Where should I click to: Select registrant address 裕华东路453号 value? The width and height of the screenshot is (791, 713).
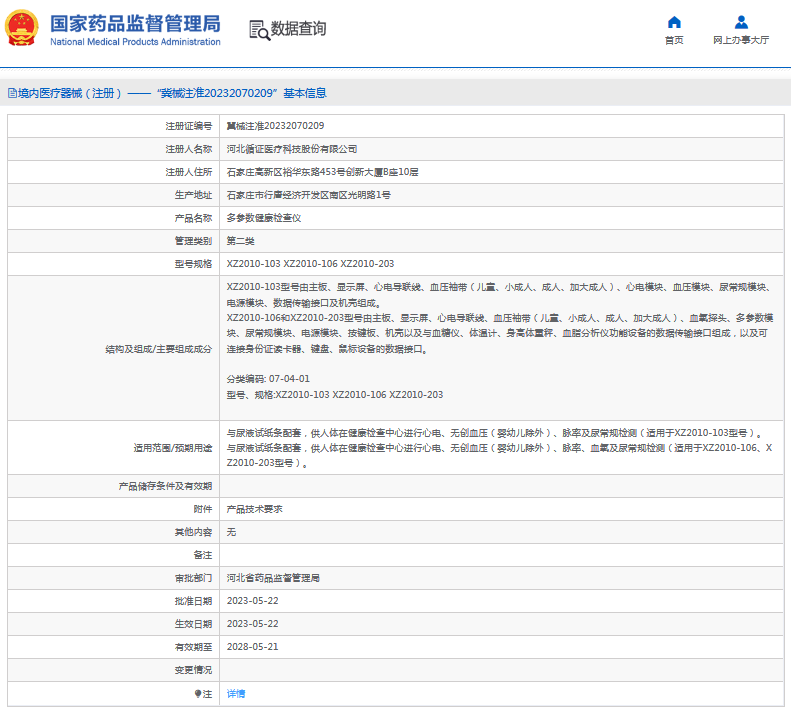click(x=322, y=172)
